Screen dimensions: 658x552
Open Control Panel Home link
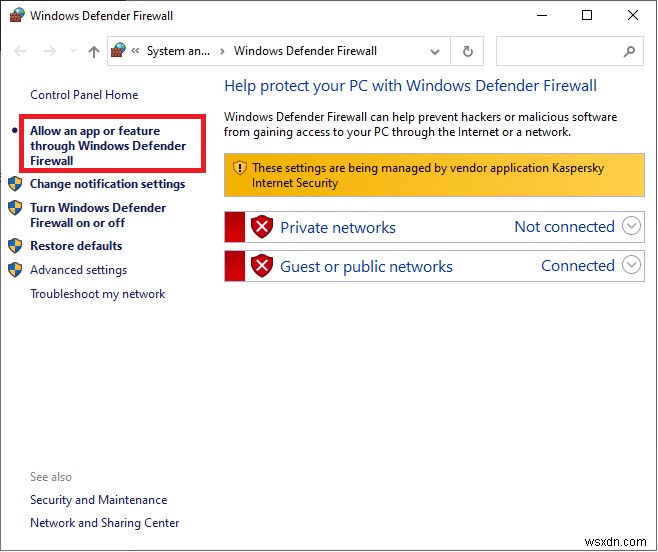click(84, 95)
